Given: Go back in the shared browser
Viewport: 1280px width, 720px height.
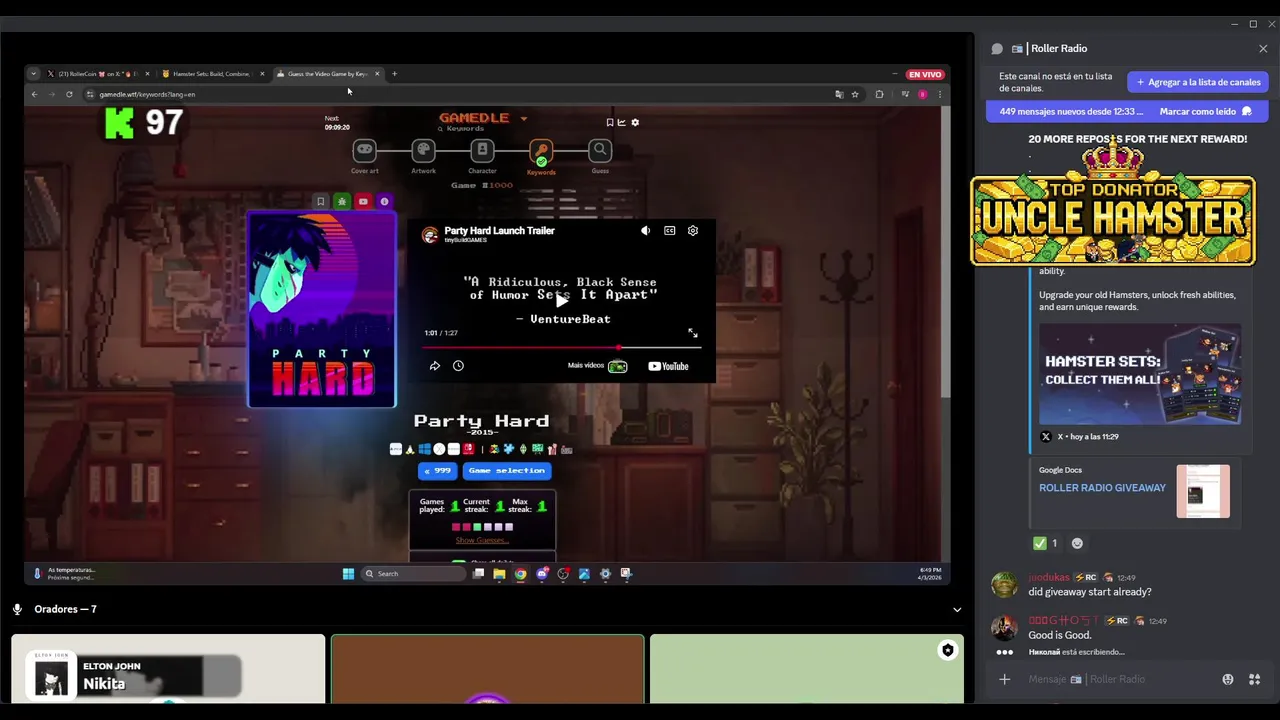Looking at the screenshot, I should [34, 94].
